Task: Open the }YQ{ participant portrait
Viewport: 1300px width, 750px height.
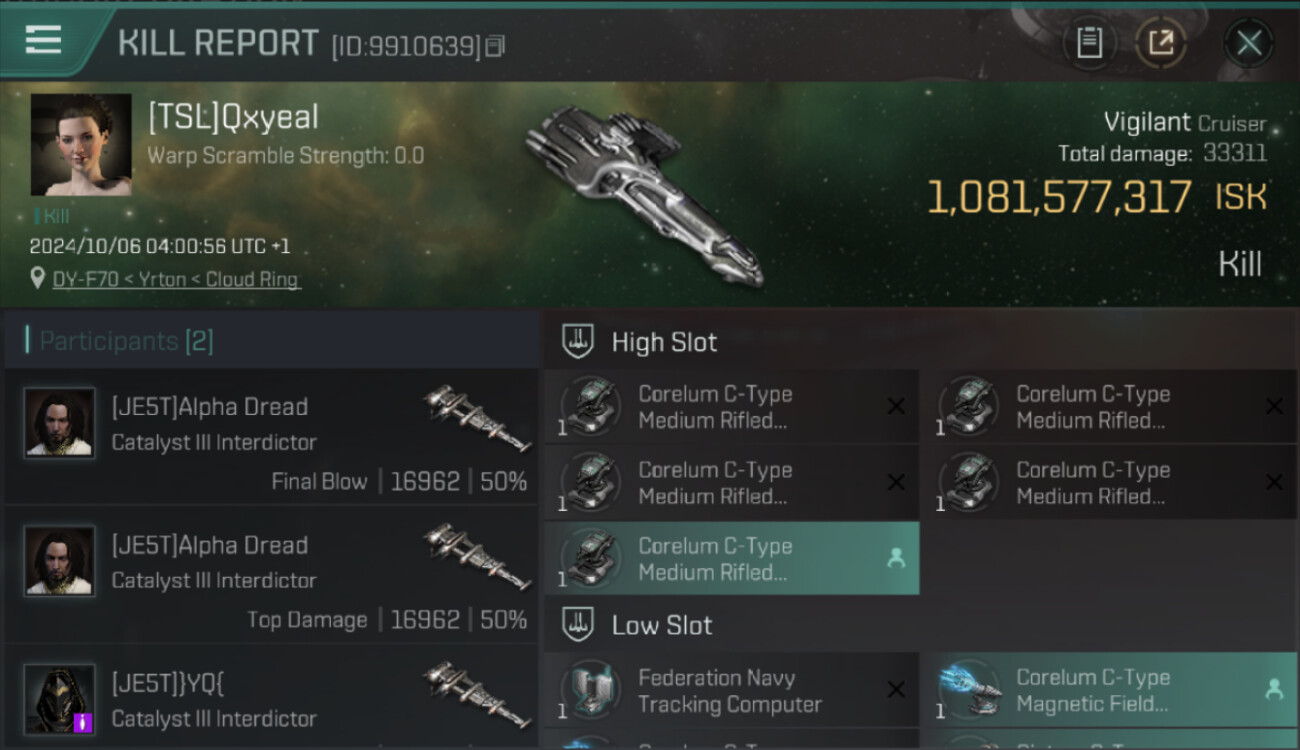Action: pos(60,699)
